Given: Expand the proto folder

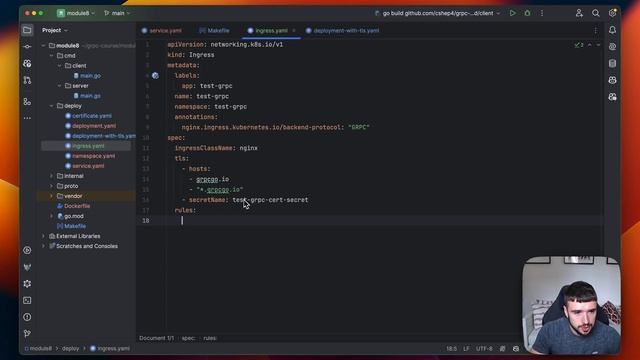Looking at the screenshot, I should tap(51, 186).
